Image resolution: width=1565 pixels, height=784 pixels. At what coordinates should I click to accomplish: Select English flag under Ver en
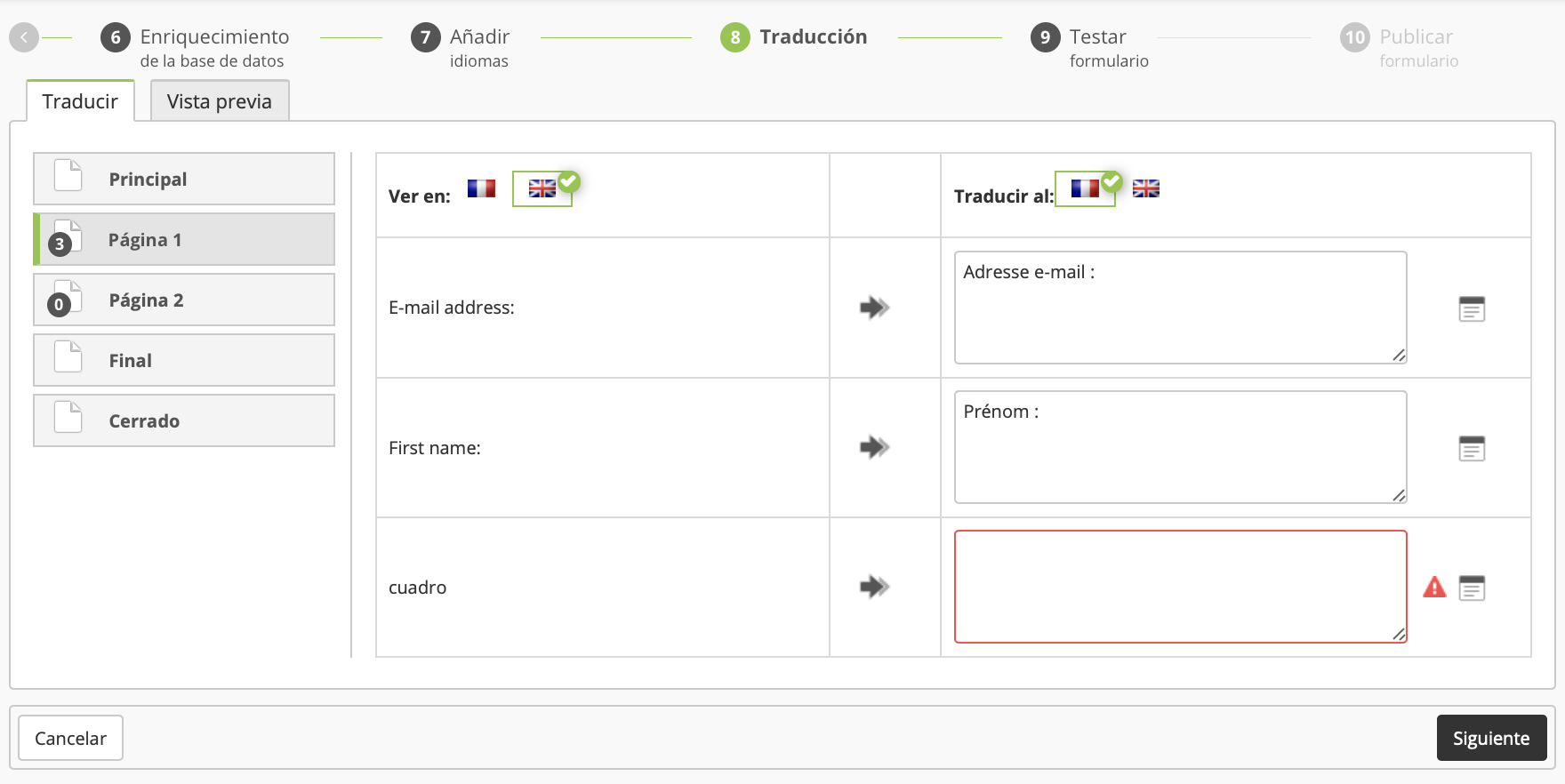click(542, 188)
